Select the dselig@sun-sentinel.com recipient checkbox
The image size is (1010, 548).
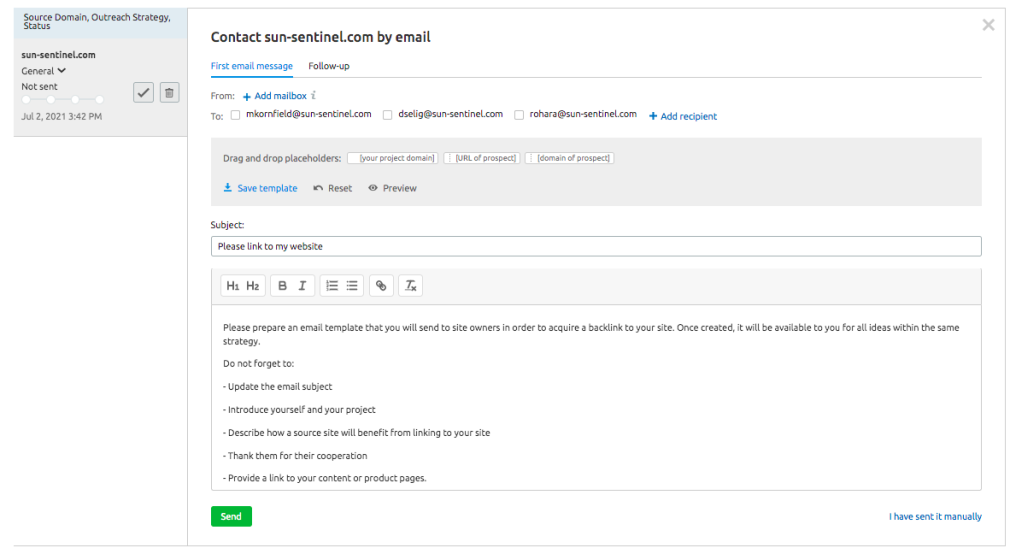387,115
